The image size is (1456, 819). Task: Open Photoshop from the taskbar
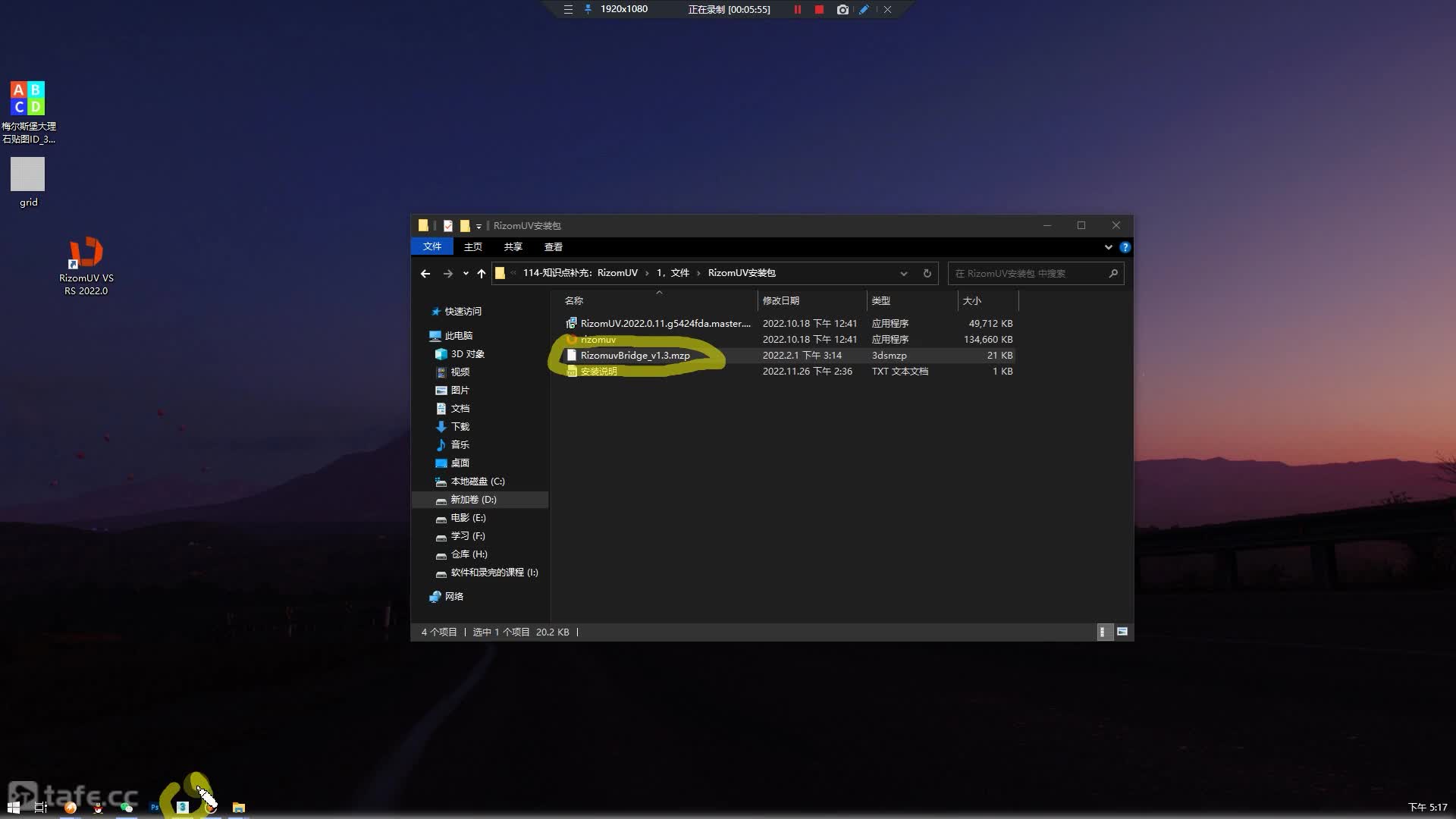[x=155, y=808]
